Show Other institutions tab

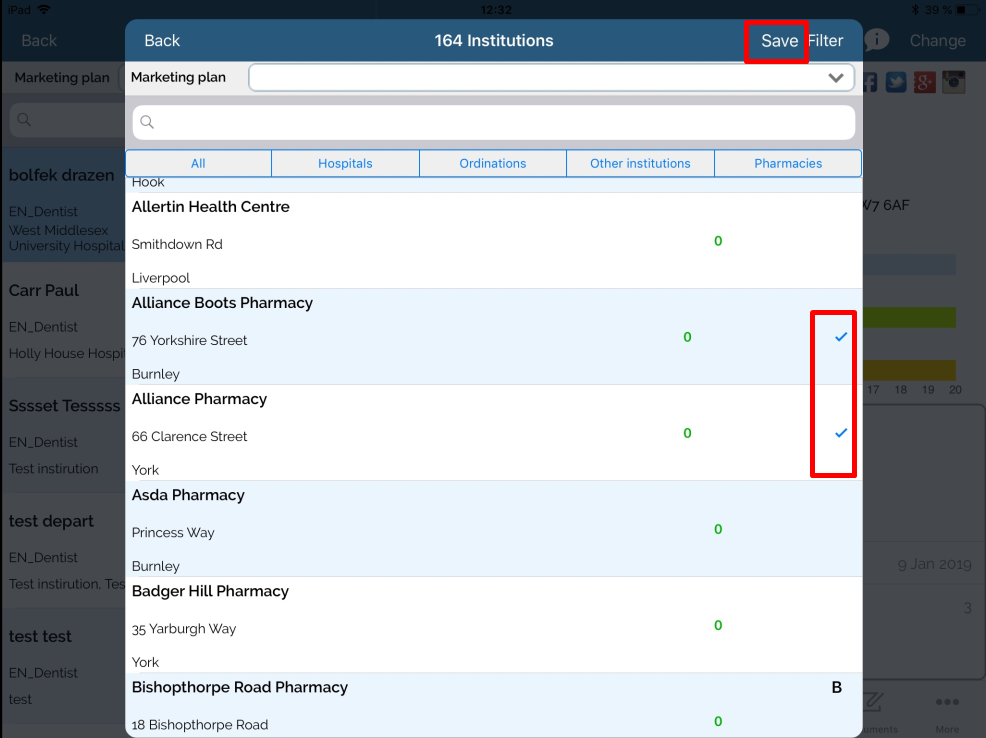[x=640, y=163]
